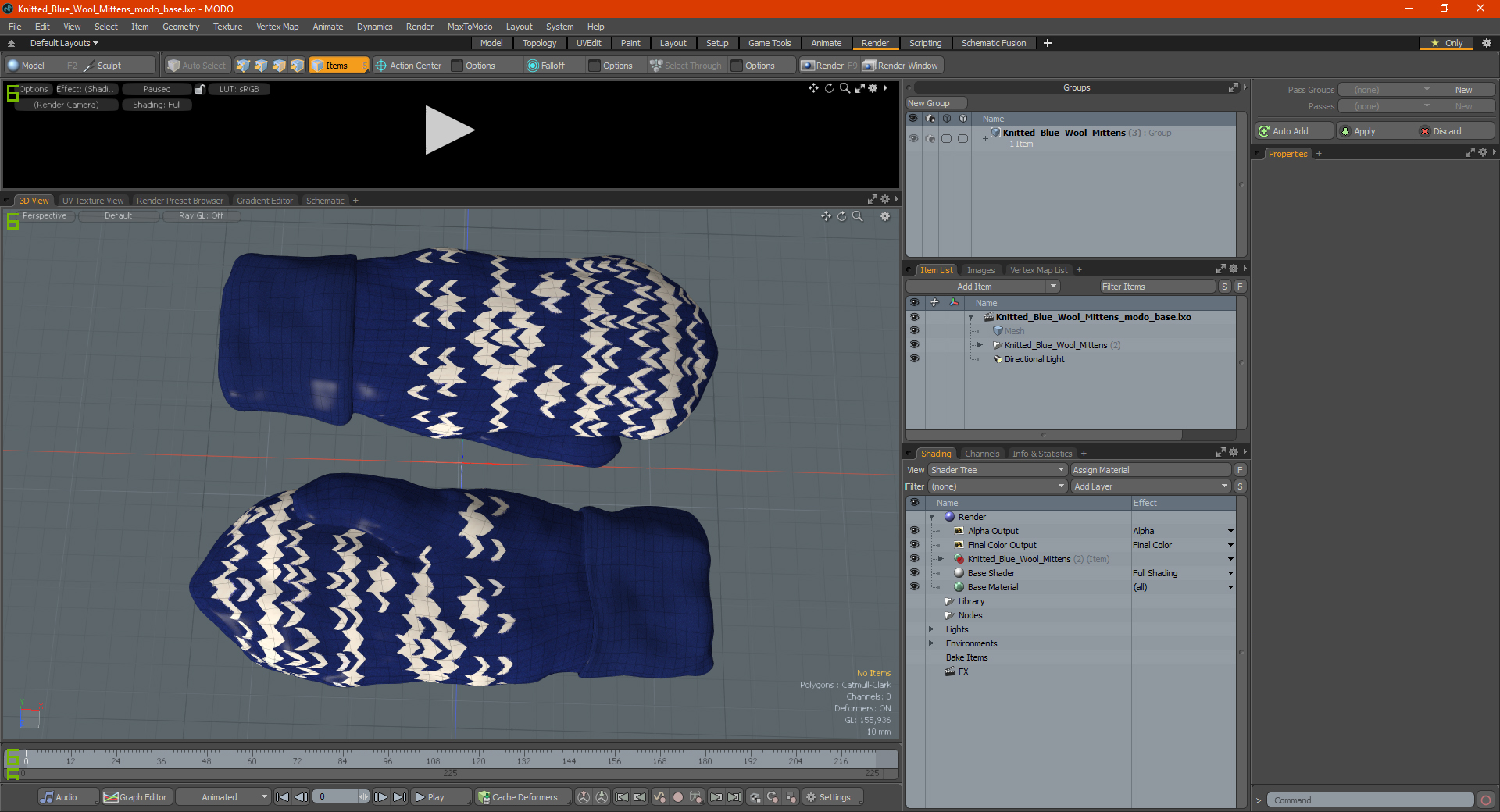This screenshot has width=1500, height=812.
Task: Click rotate view icon in 3D viewport
Action: point(842,216)
